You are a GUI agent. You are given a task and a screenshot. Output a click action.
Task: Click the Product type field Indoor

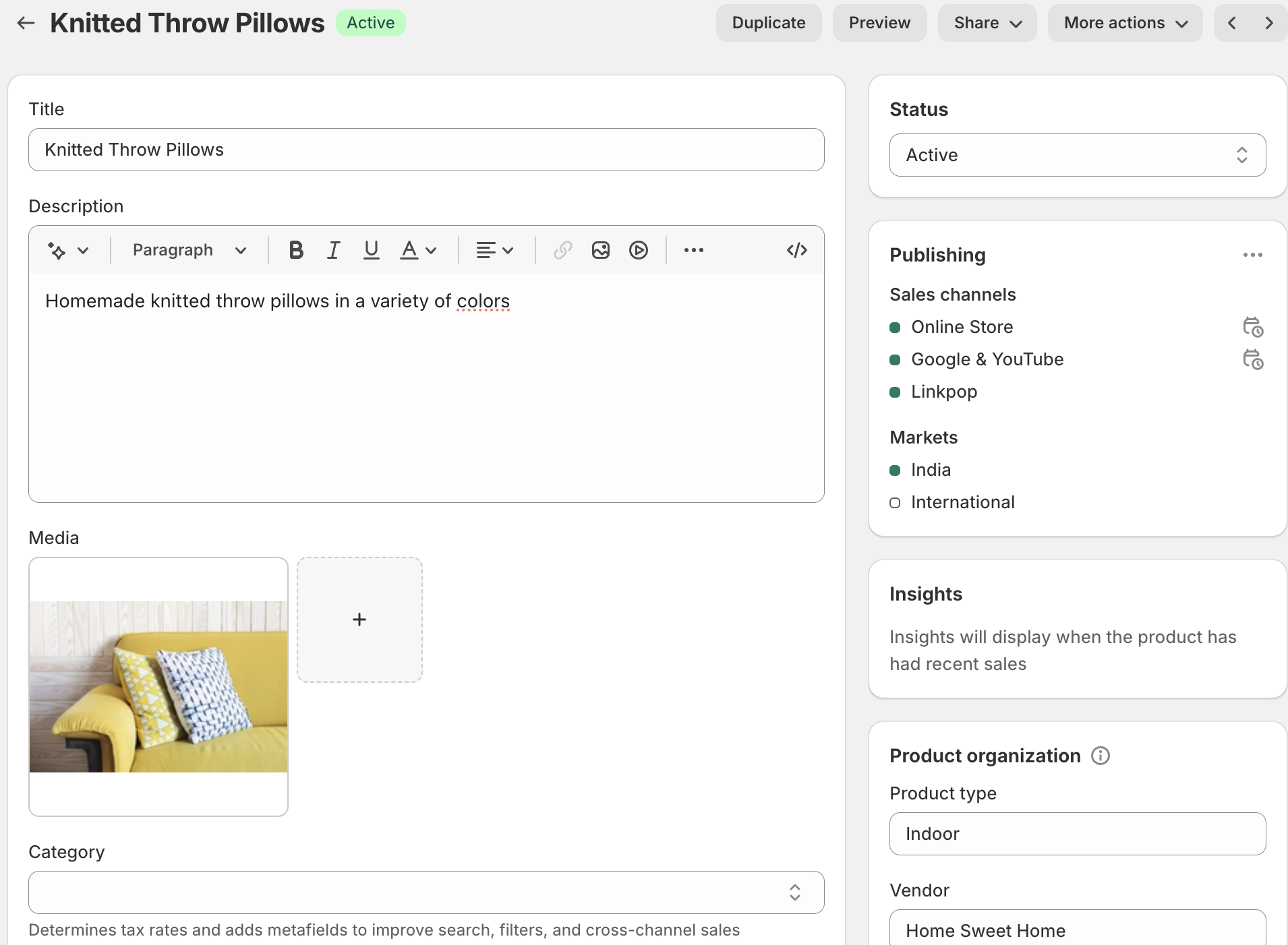point(1077,834)
